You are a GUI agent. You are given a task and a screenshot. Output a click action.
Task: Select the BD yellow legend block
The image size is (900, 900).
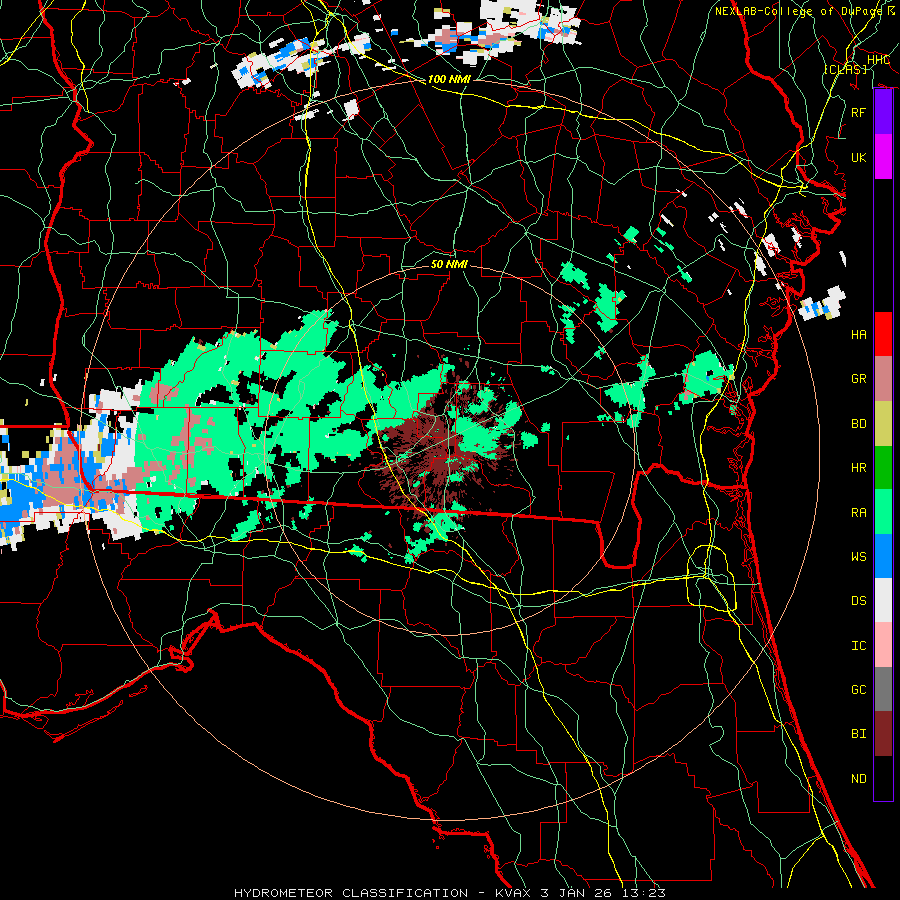tap(883, 423)
